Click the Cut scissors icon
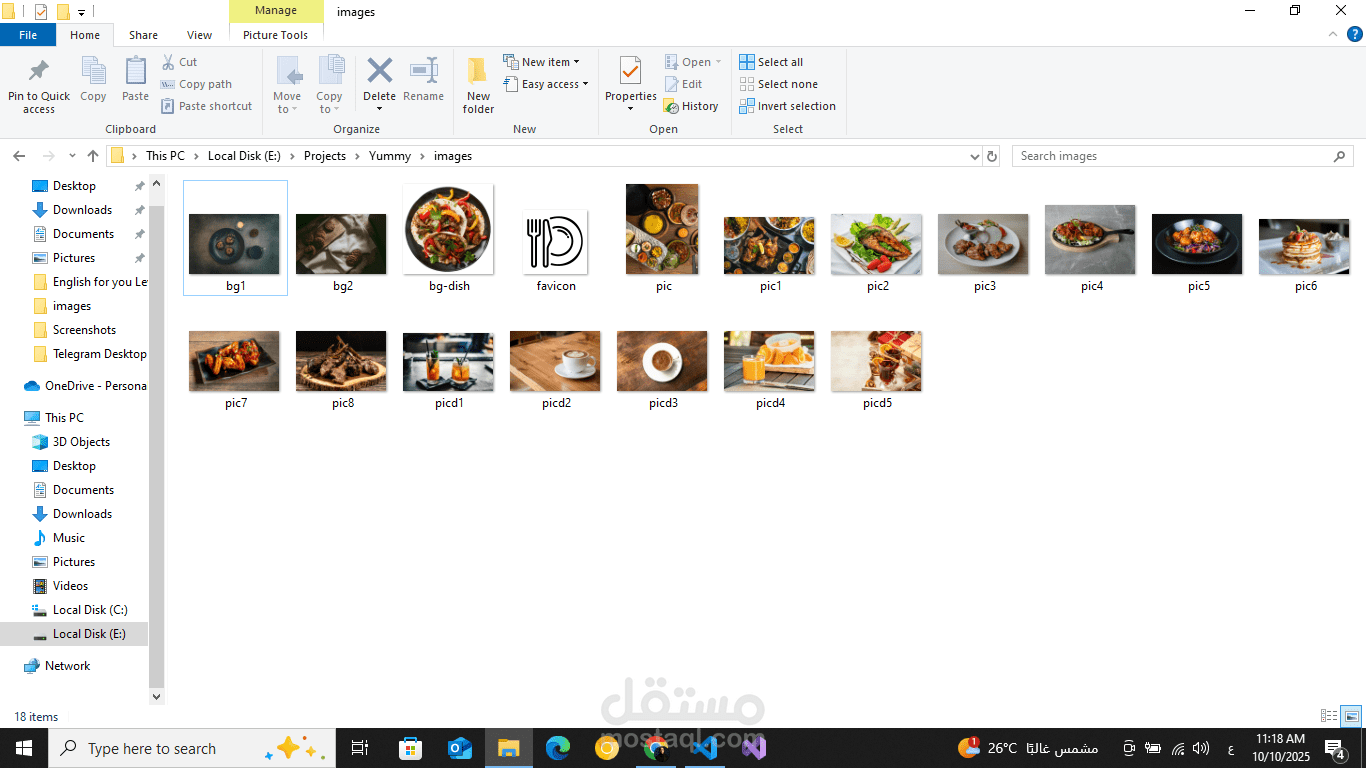1366x768 pixels. [x=168, y=62]
